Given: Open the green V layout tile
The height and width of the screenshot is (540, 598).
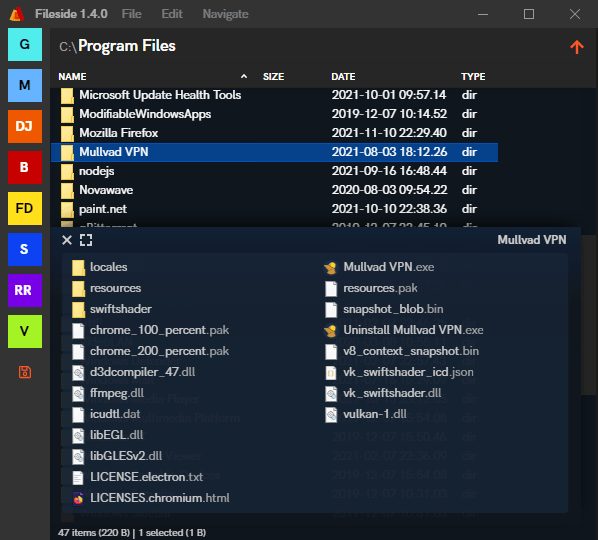Looking at the screenshot, I should (25, 331).
